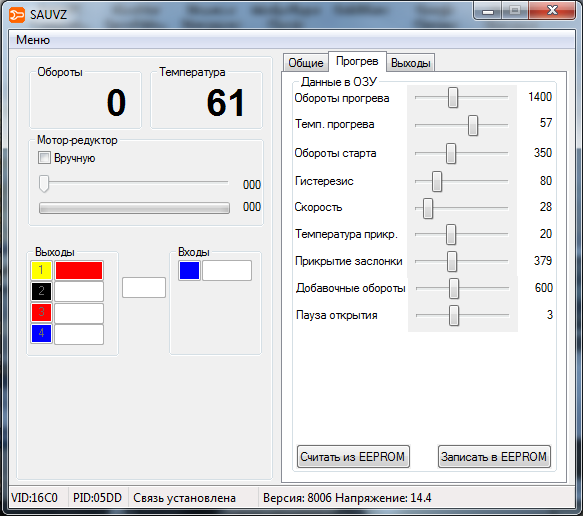Screen dimensions: 583x516
Task: Click the SAUVZ application icon in title bar
Action: point(17,15)
